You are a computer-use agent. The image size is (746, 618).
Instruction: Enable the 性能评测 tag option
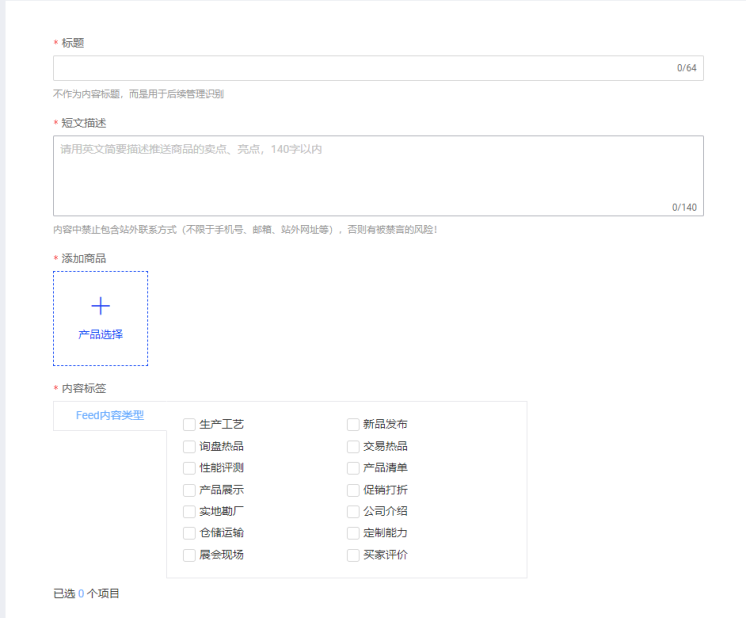[189, 468]
